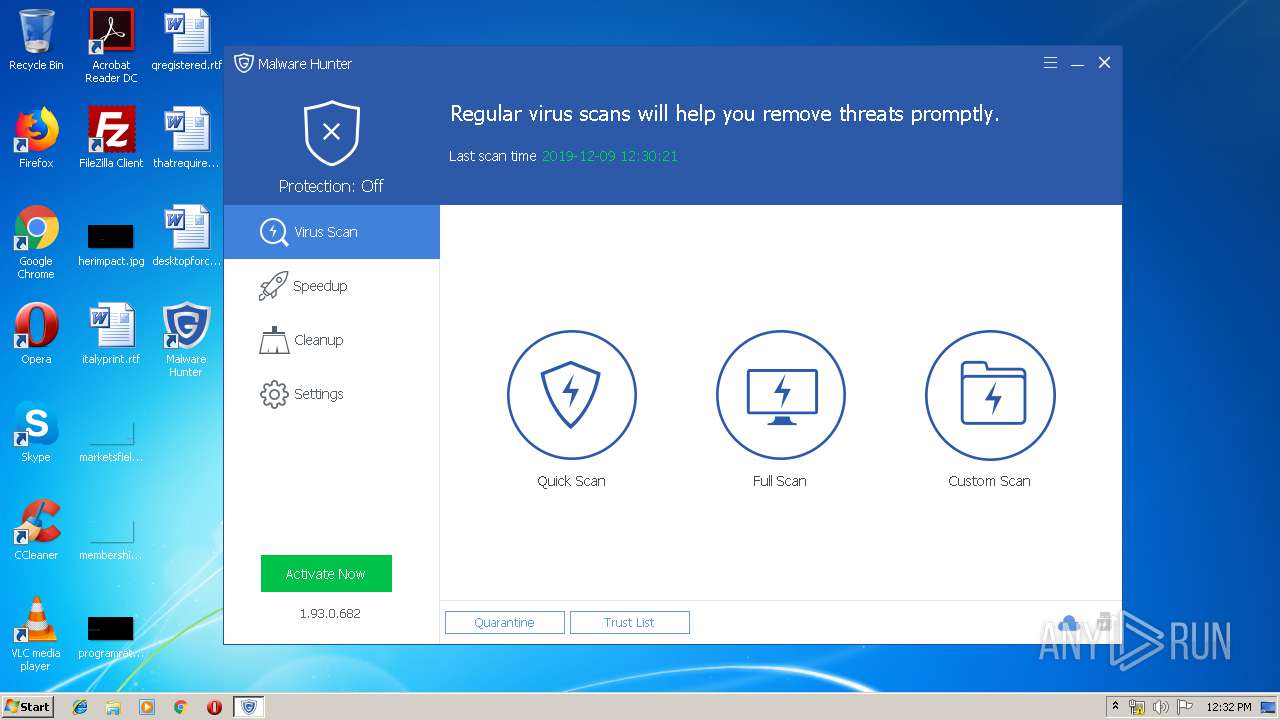Open the Custom Scan option
1280x720 pixels.
tap(989, 395)
